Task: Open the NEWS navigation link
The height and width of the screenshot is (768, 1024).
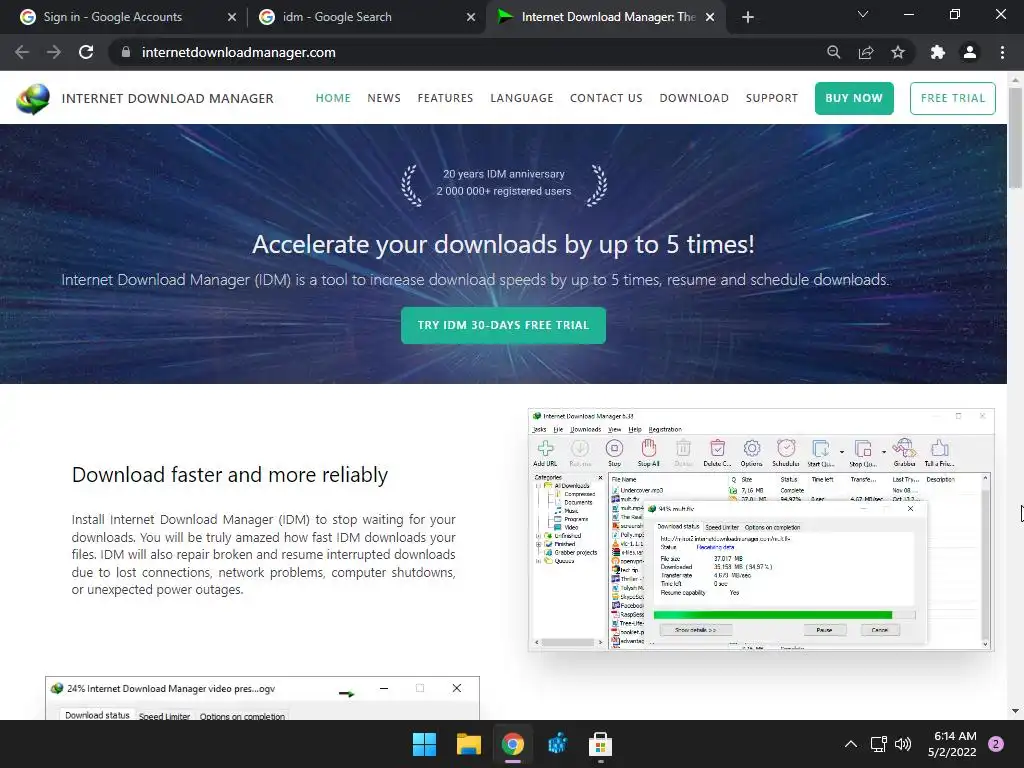Action: (384, 98)
